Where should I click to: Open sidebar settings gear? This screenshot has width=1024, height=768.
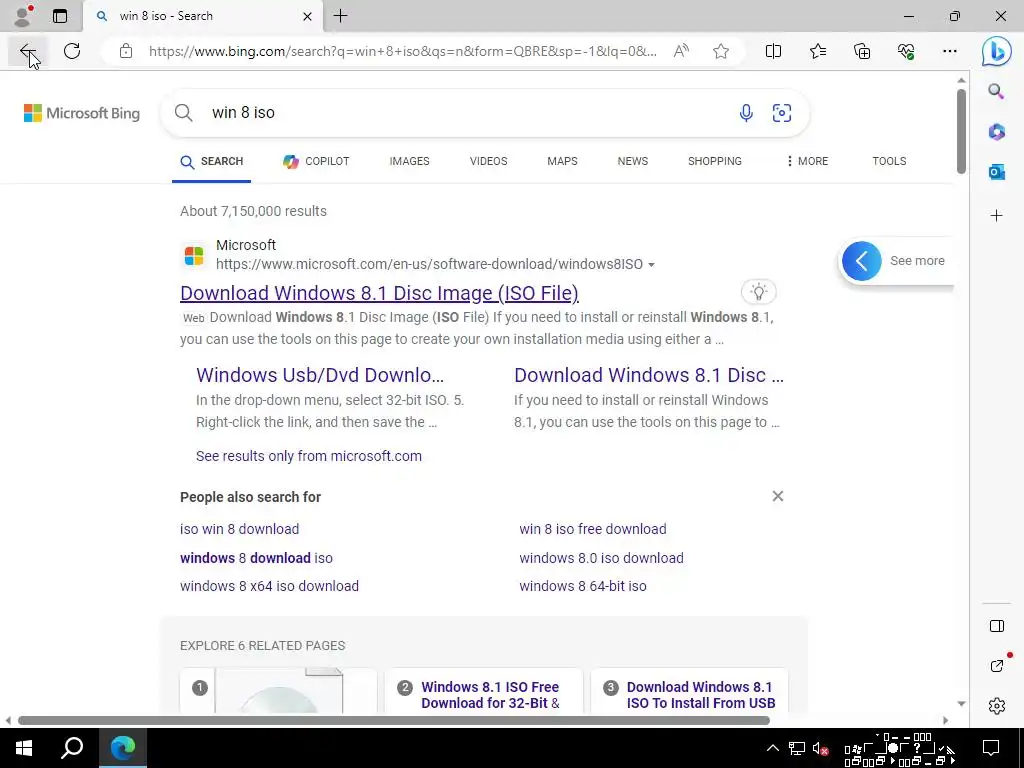(997, 706)
